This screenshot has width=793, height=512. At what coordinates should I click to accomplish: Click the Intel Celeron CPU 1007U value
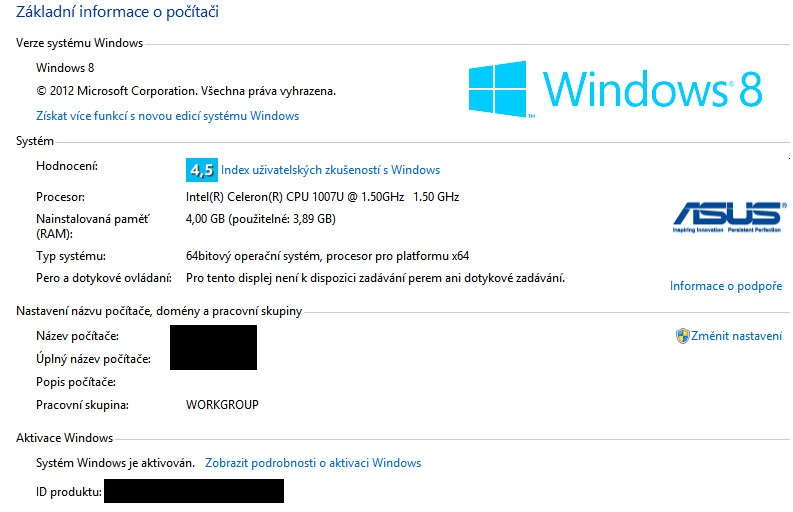click(x=322, y=197)
